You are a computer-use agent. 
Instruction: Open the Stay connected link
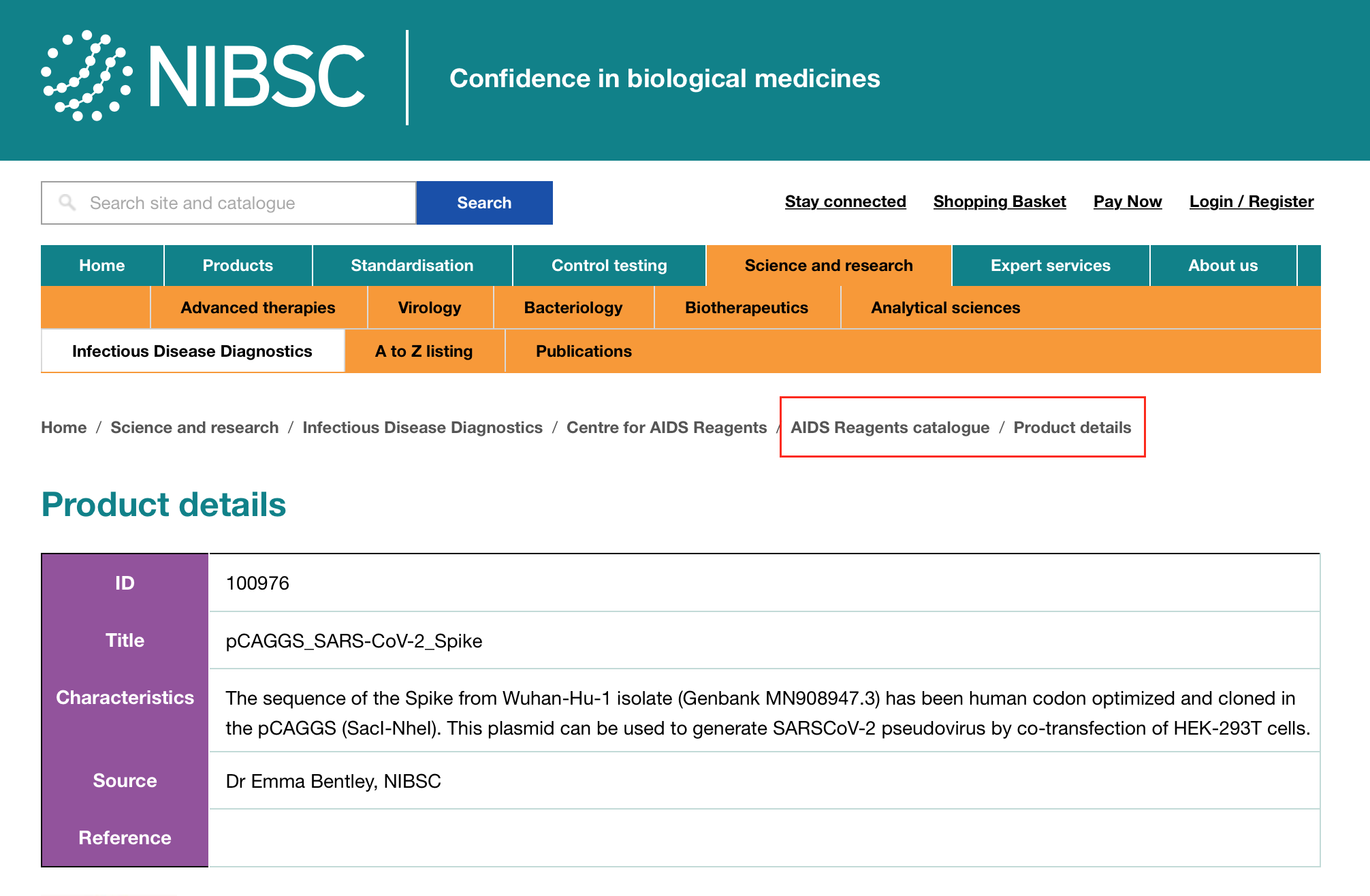pyautogui.click(x=845, y=202)
